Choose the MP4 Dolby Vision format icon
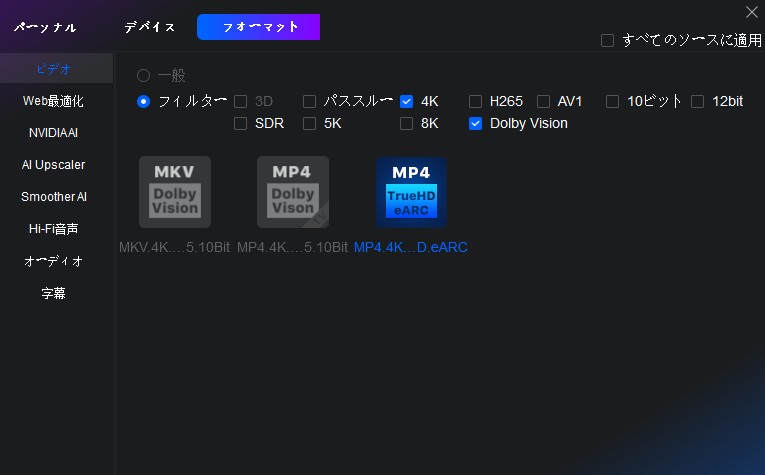This screenshot has width=765, height=475. pyautogui.click(x=293, y=192)
